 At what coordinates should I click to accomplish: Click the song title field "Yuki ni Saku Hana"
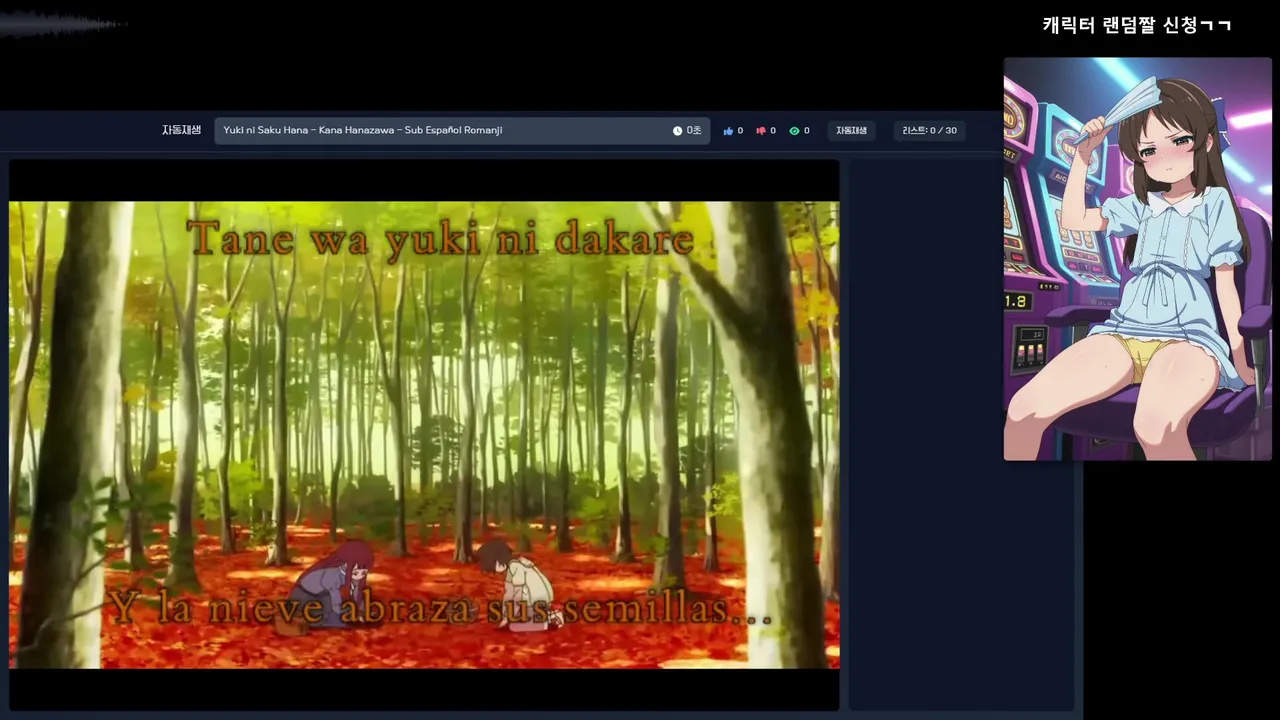[462, 131]
